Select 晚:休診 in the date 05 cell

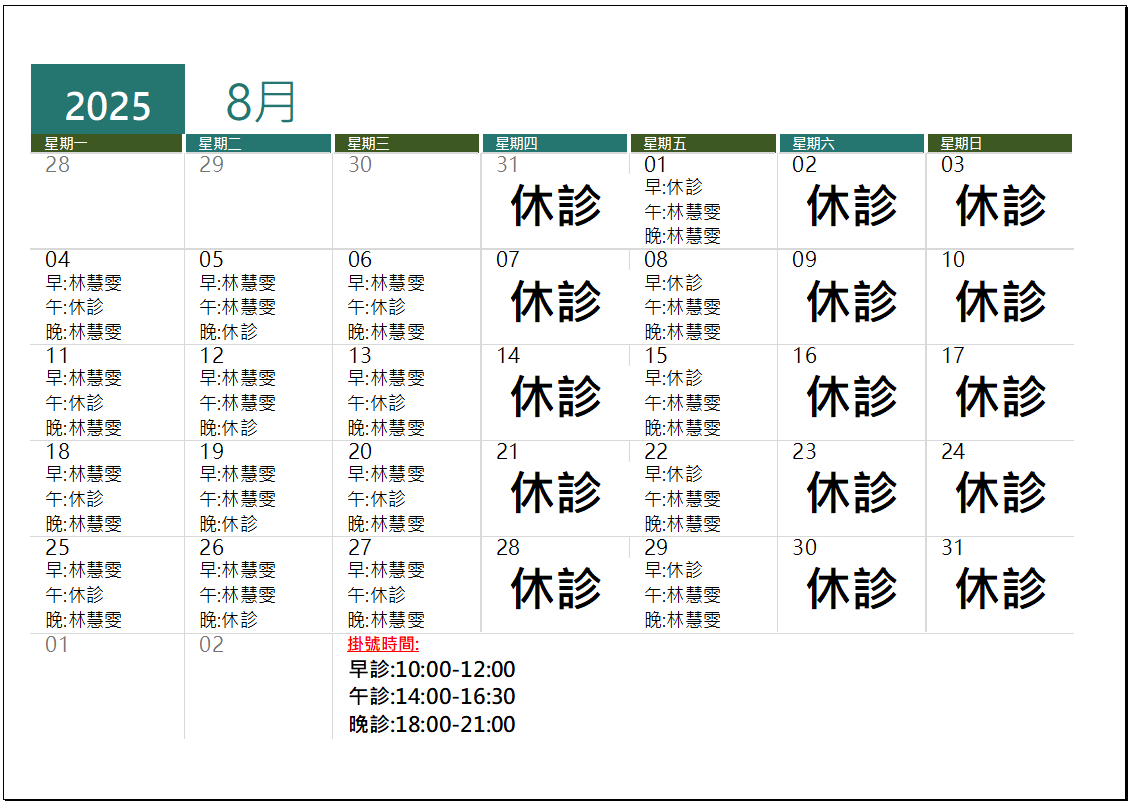(x=228, y=332)
